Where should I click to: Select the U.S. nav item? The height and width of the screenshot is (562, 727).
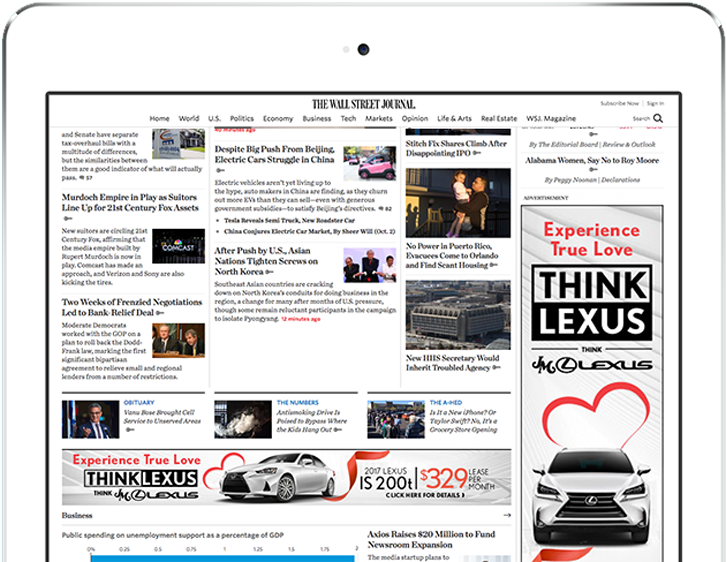click(214, 119)
